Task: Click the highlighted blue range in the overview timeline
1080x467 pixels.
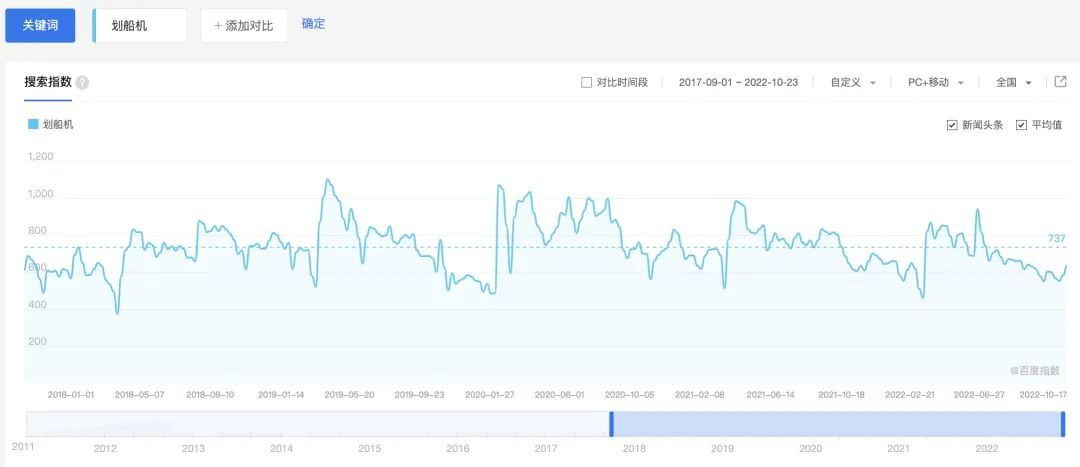Action: pos(836,424)
